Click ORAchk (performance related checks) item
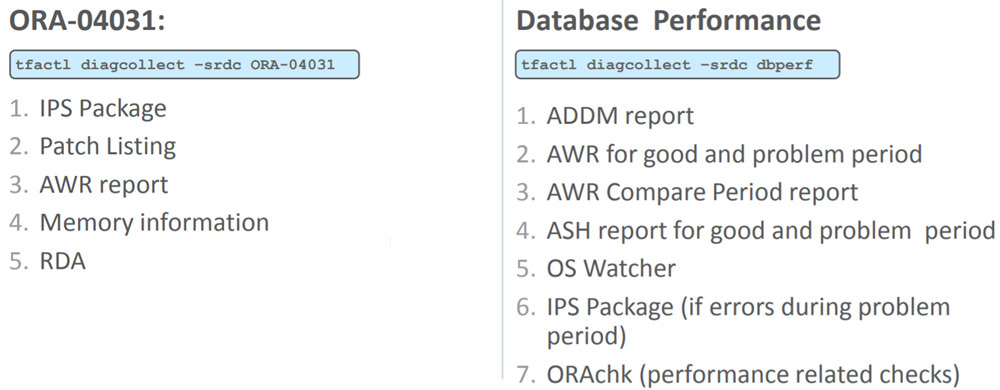Image resolution: width=1000 pixels, height=390 pixels. coord(753,375)
